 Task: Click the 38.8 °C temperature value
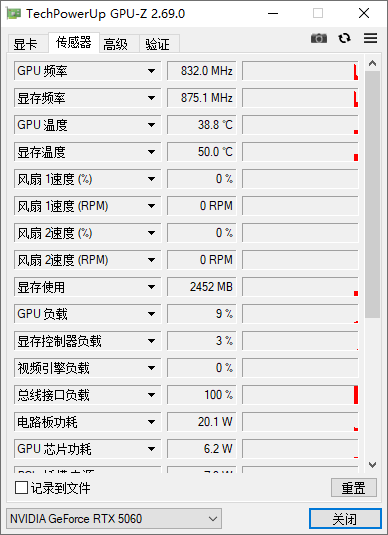(201, 125)
